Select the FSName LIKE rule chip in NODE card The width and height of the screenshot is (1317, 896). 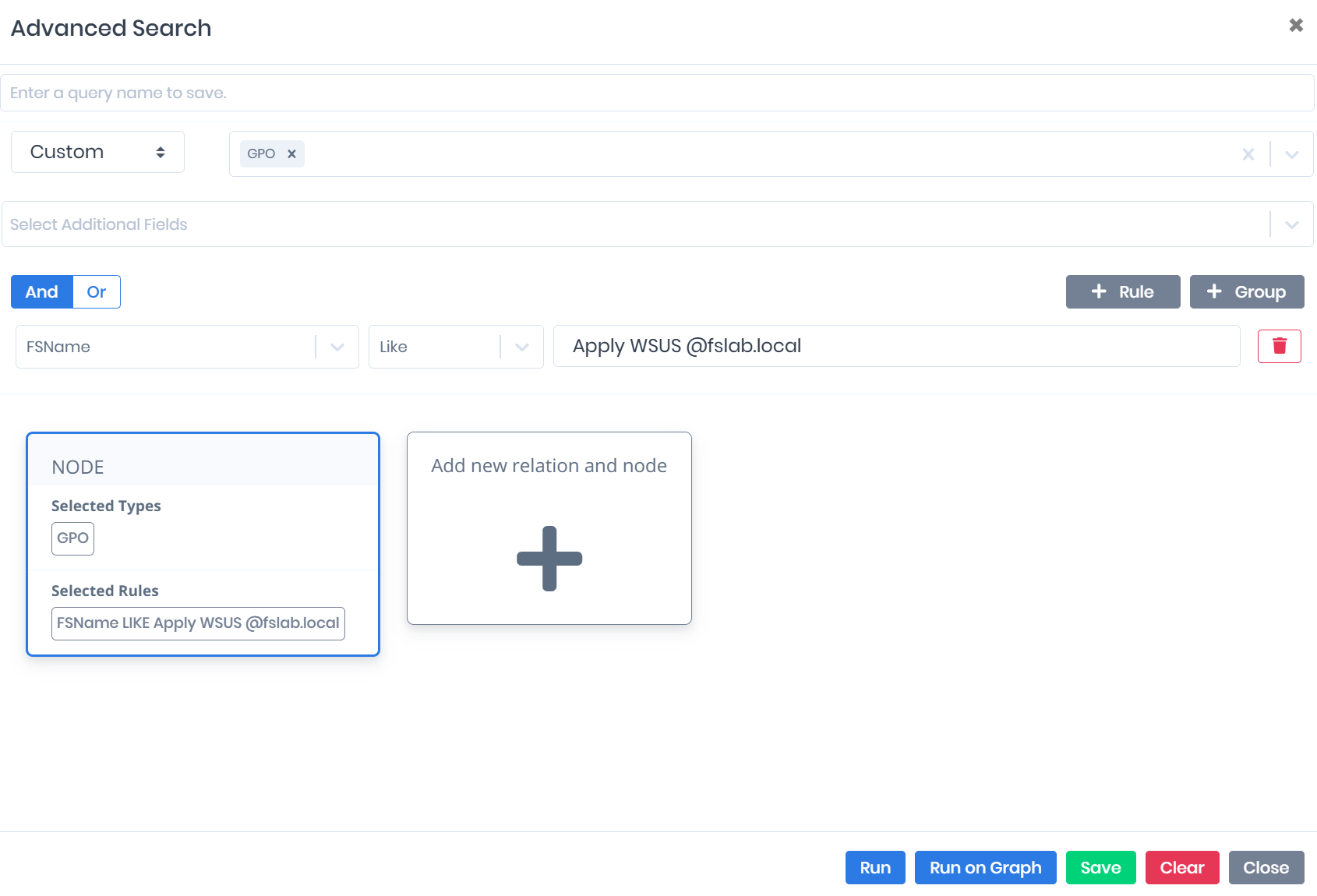pyautogui.click(x=198, y=623)
